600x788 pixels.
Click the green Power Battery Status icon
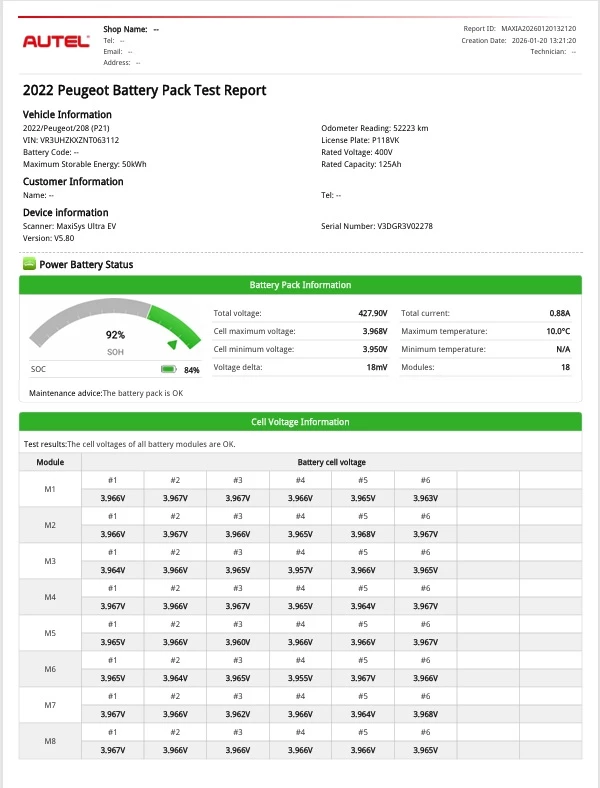[29, 264]
